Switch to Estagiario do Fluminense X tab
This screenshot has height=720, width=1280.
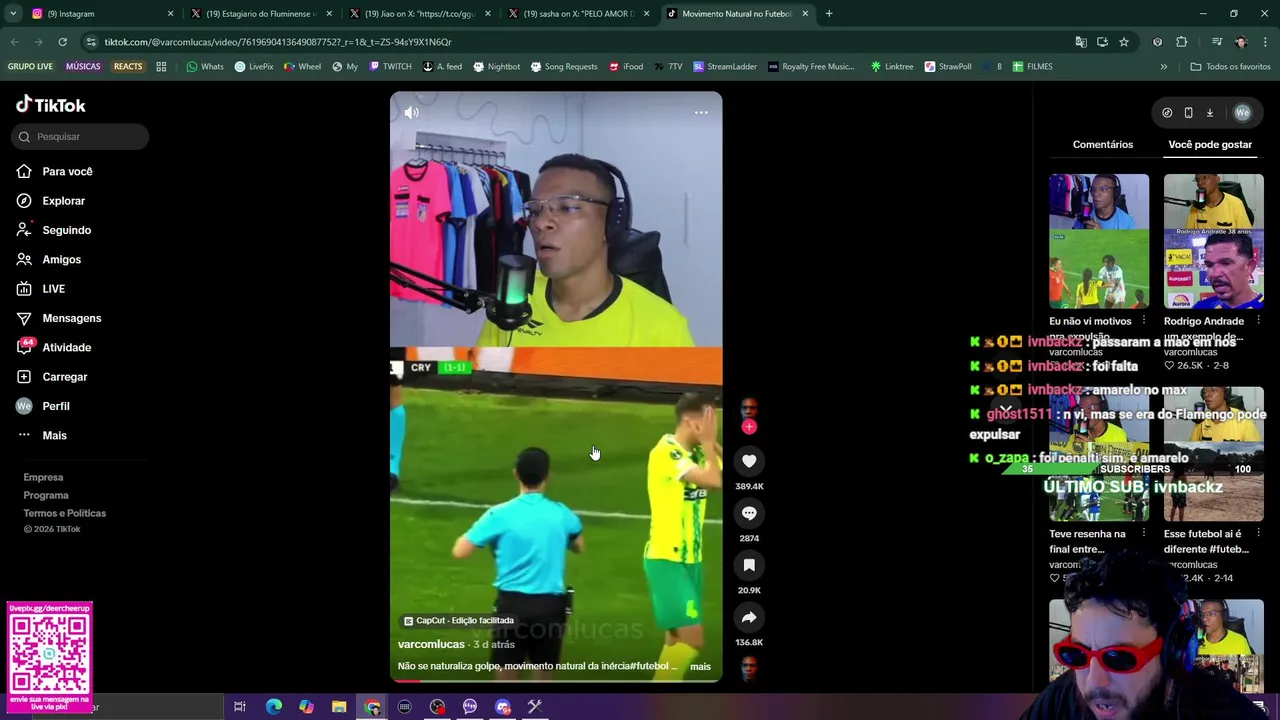260,14
